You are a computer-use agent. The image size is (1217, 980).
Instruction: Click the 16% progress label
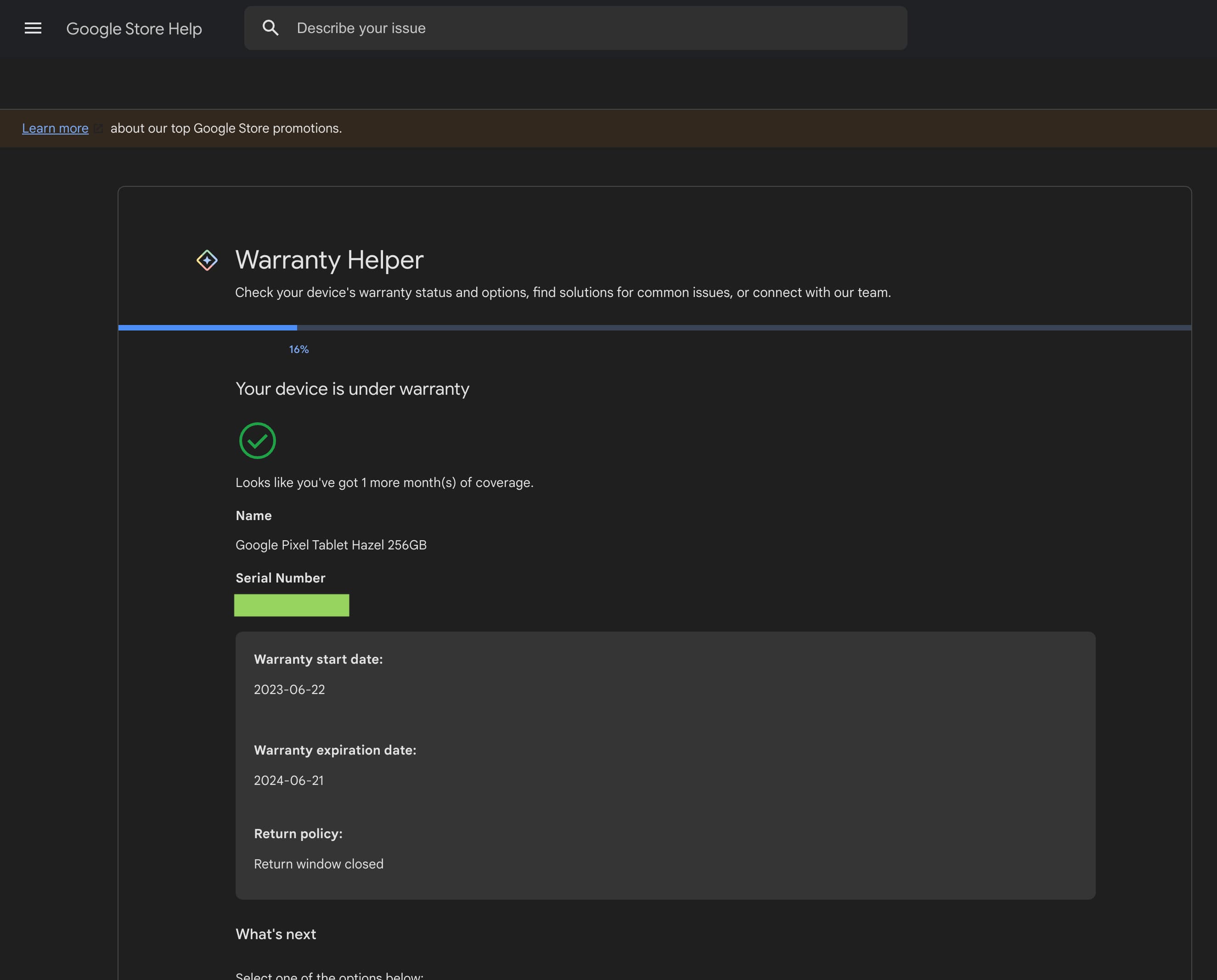point(299,349)
